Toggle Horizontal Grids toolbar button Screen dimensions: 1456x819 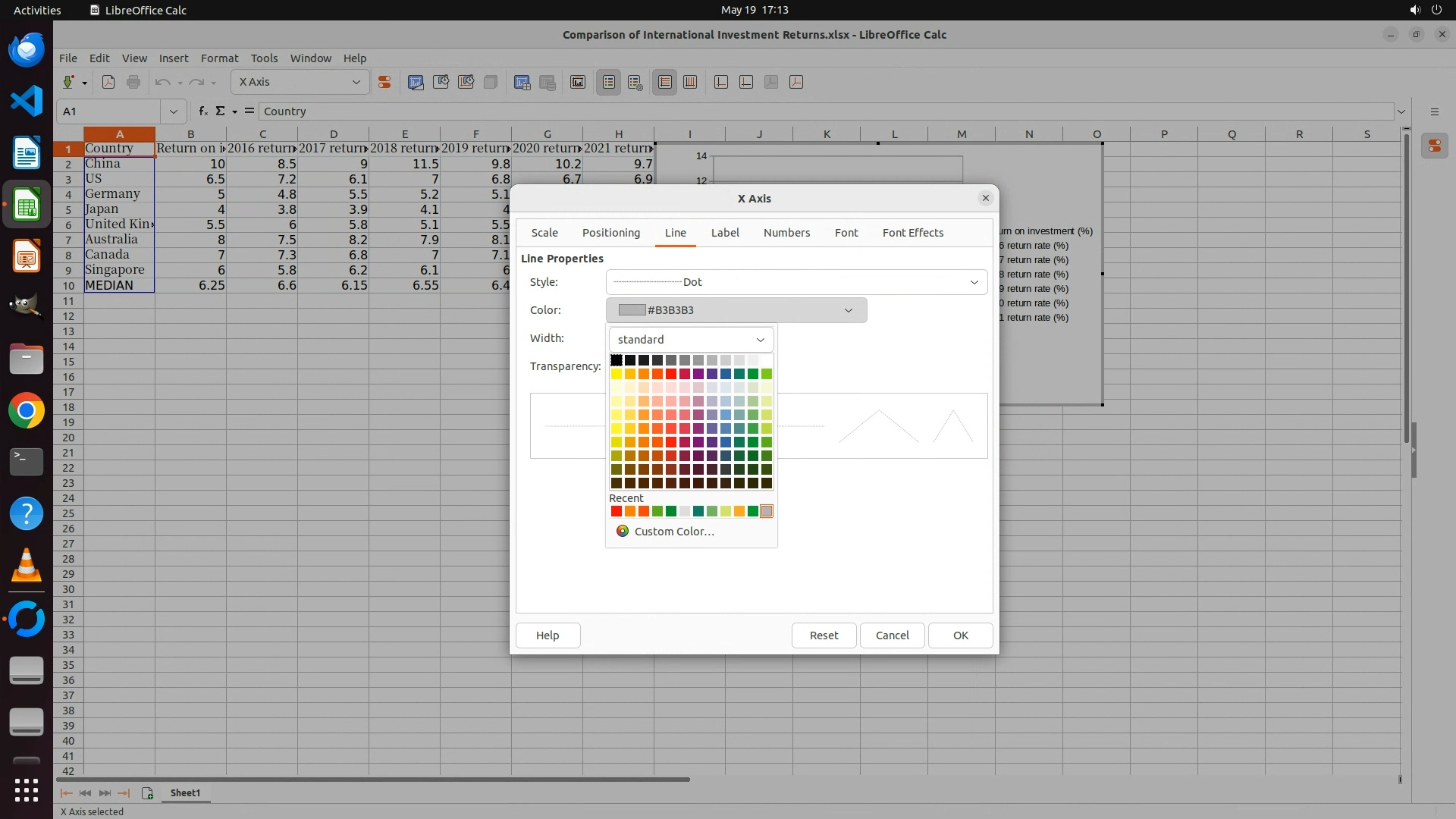pyautogui.click(x=665, y=82)
